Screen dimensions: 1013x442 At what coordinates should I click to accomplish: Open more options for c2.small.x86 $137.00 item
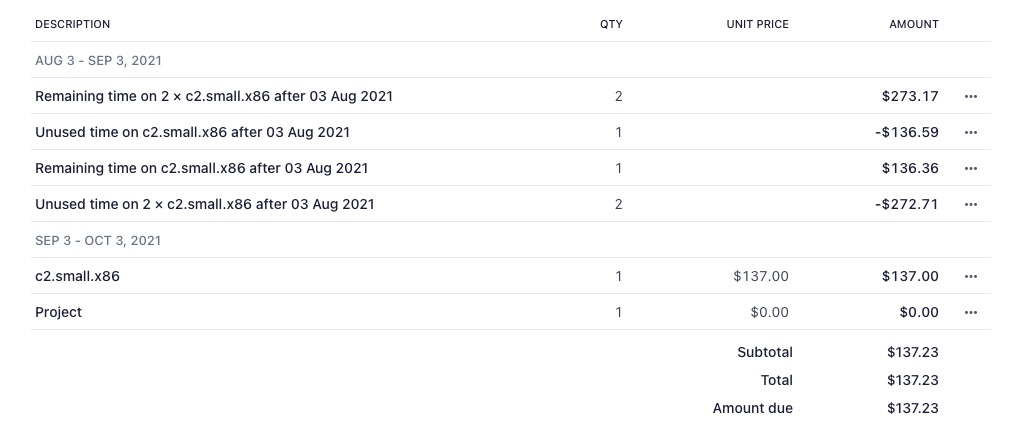pyautogui.click(x=970, y=277)
